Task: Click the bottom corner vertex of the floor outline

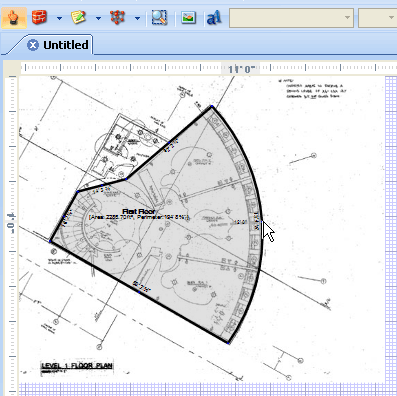Action: (228, 343)
